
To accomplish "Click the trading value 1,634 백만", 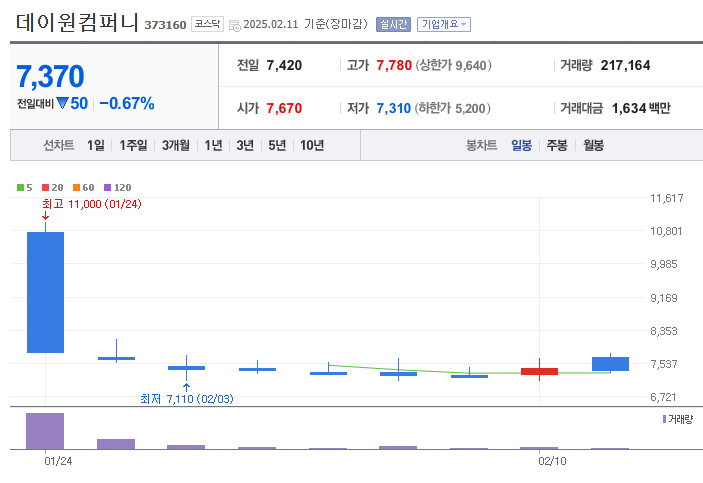I will (641, 109).
